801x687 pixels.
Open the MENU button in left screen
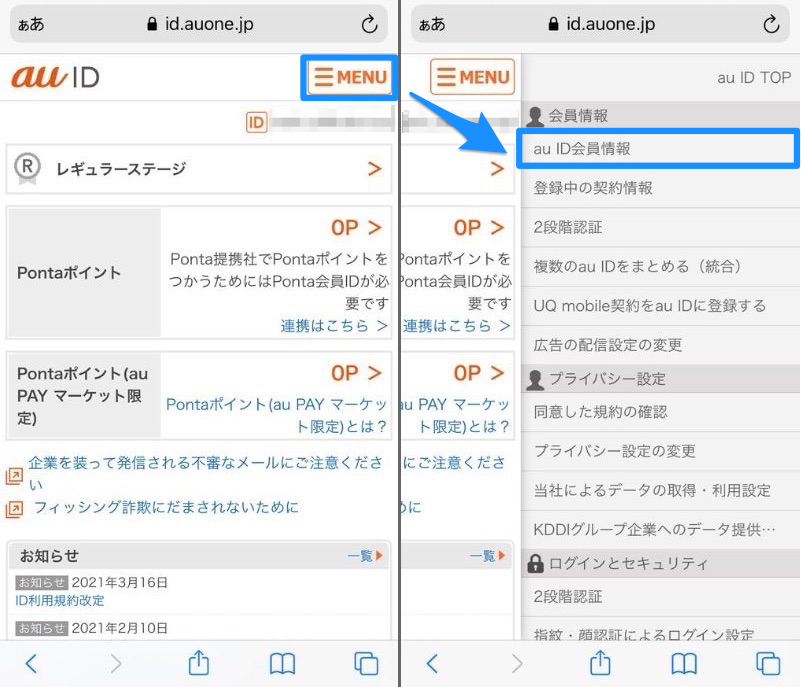pyautogui.click(x=349, y=77)
